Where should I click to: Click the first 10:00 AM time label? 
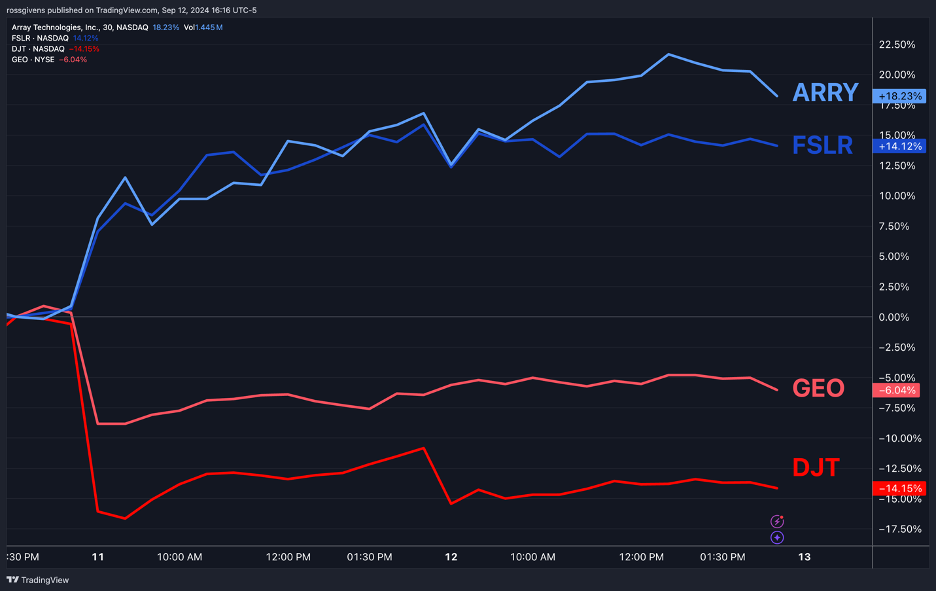[x=180, y=557]
